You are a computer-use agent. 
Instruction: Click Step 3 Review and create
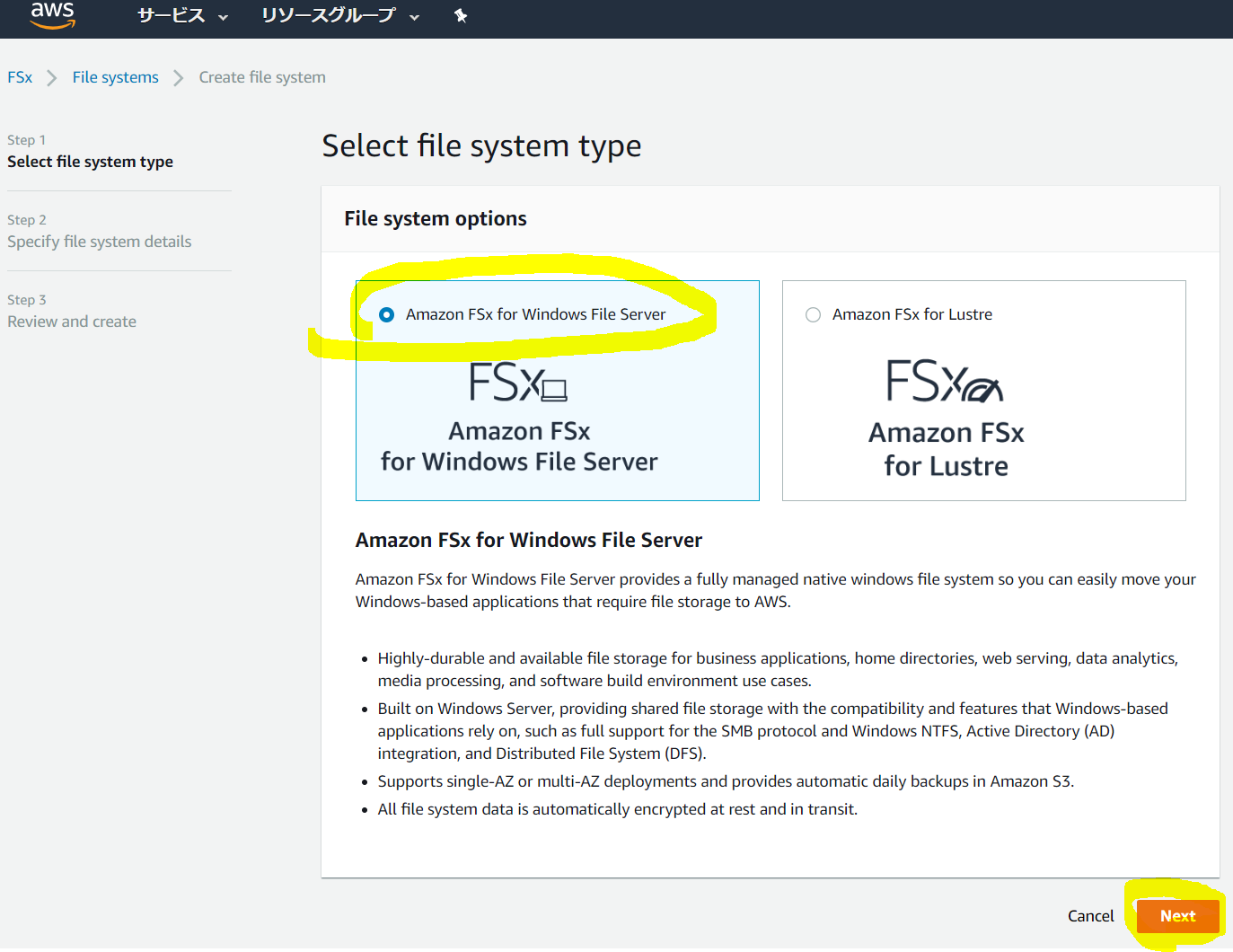71,321
